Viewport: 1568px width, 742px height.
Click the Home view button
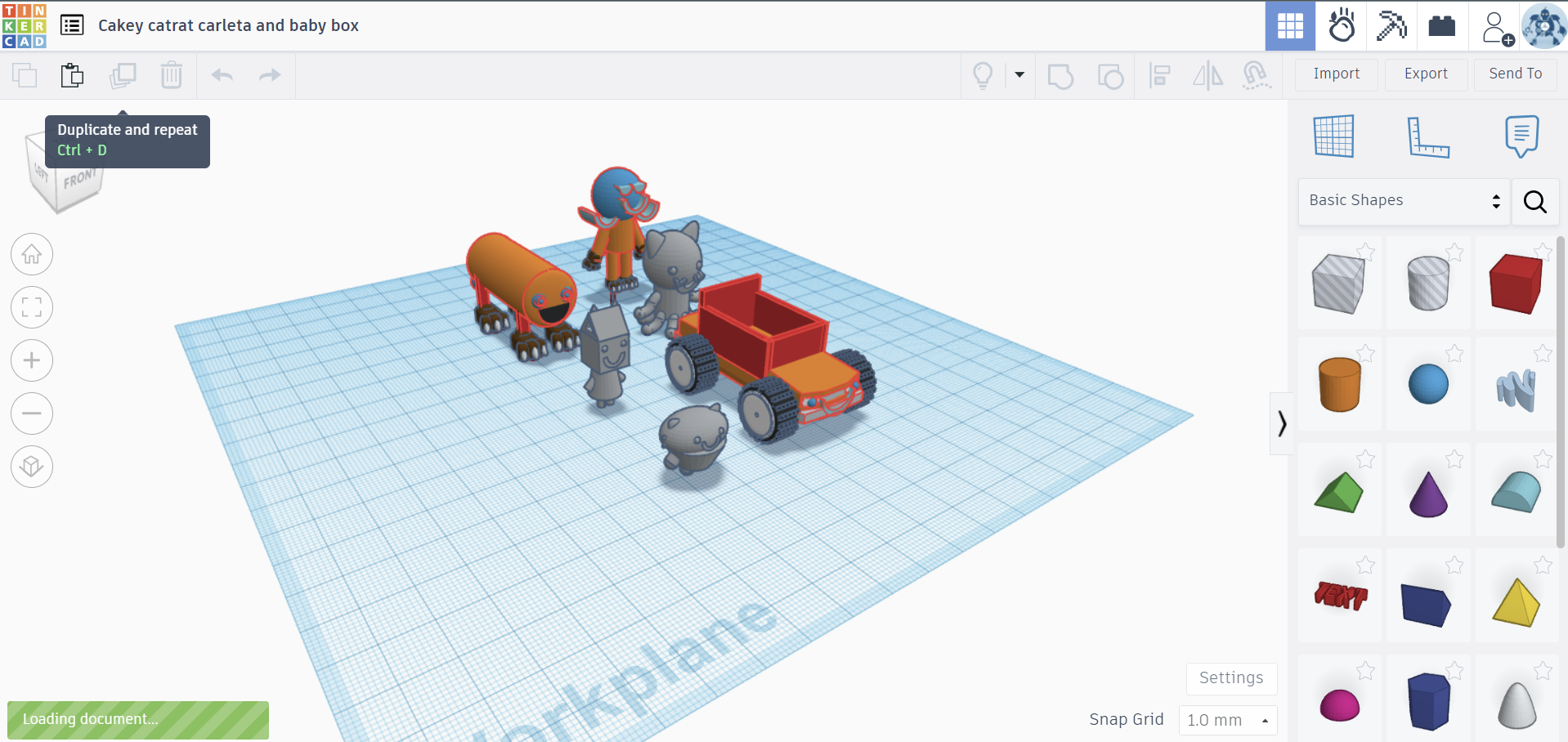pos(32,255)
